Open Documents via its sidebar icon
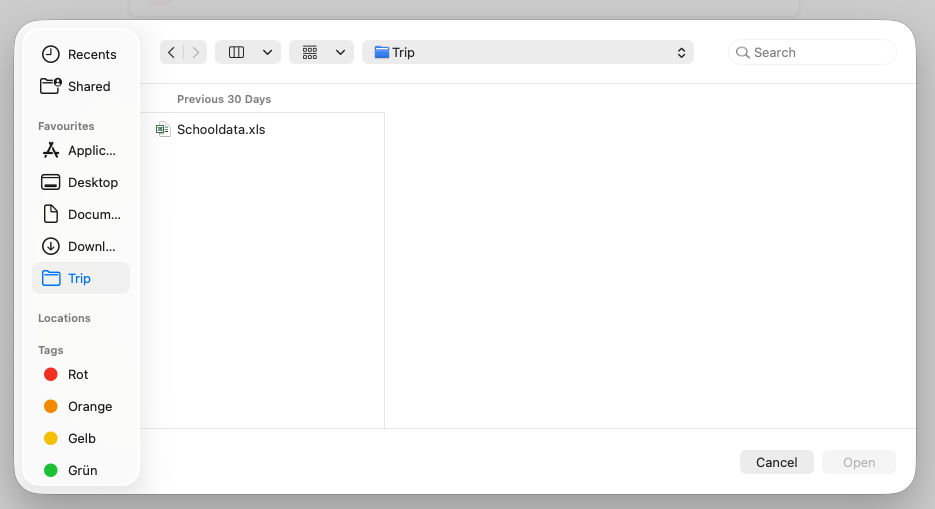Viewport: 935px width, 509px height. (x=50, y=214)
